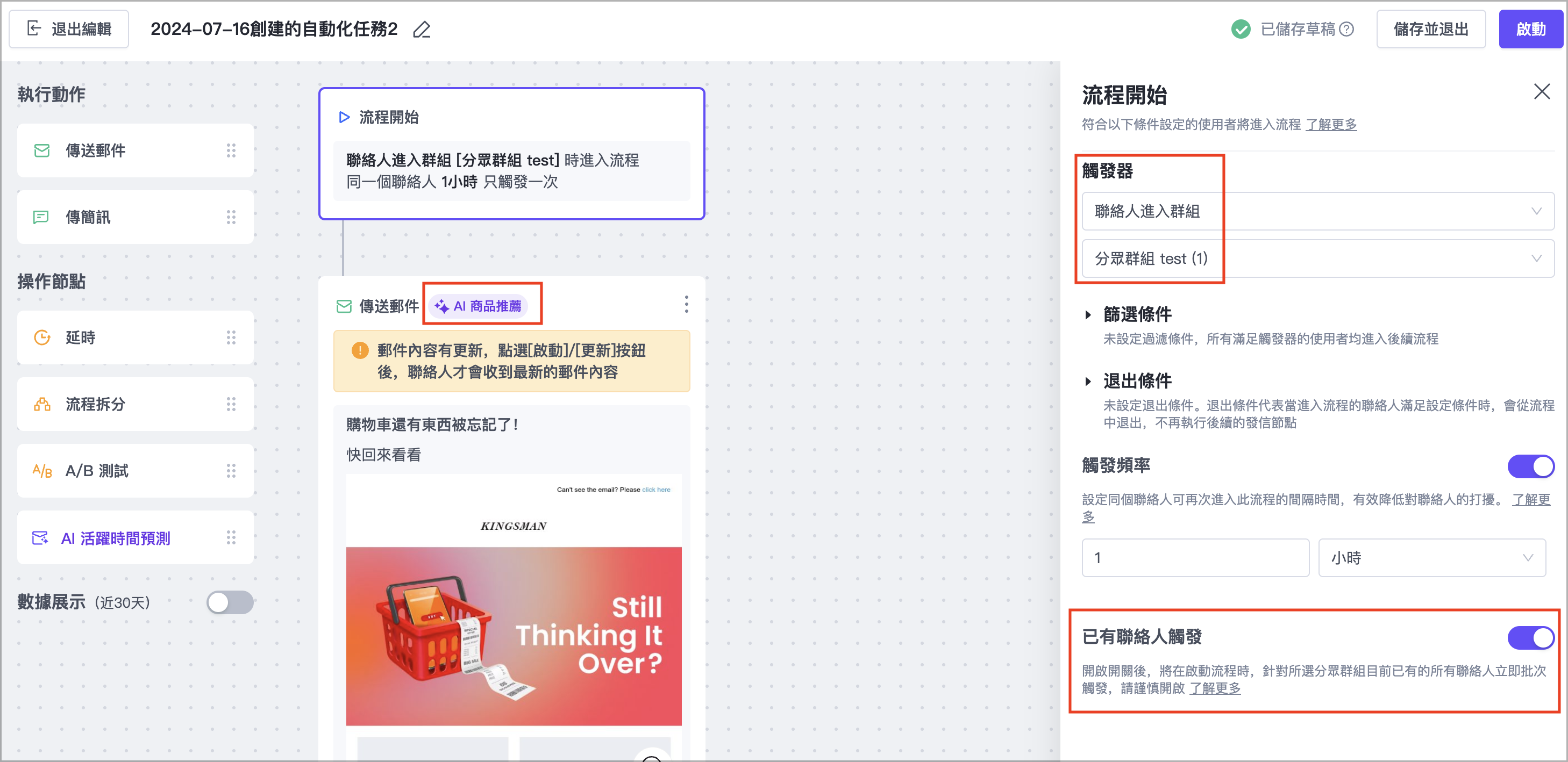1568x762 pixels.
Task: Click the 傳簡訊 message icon
Action: (x=41, y=217)
